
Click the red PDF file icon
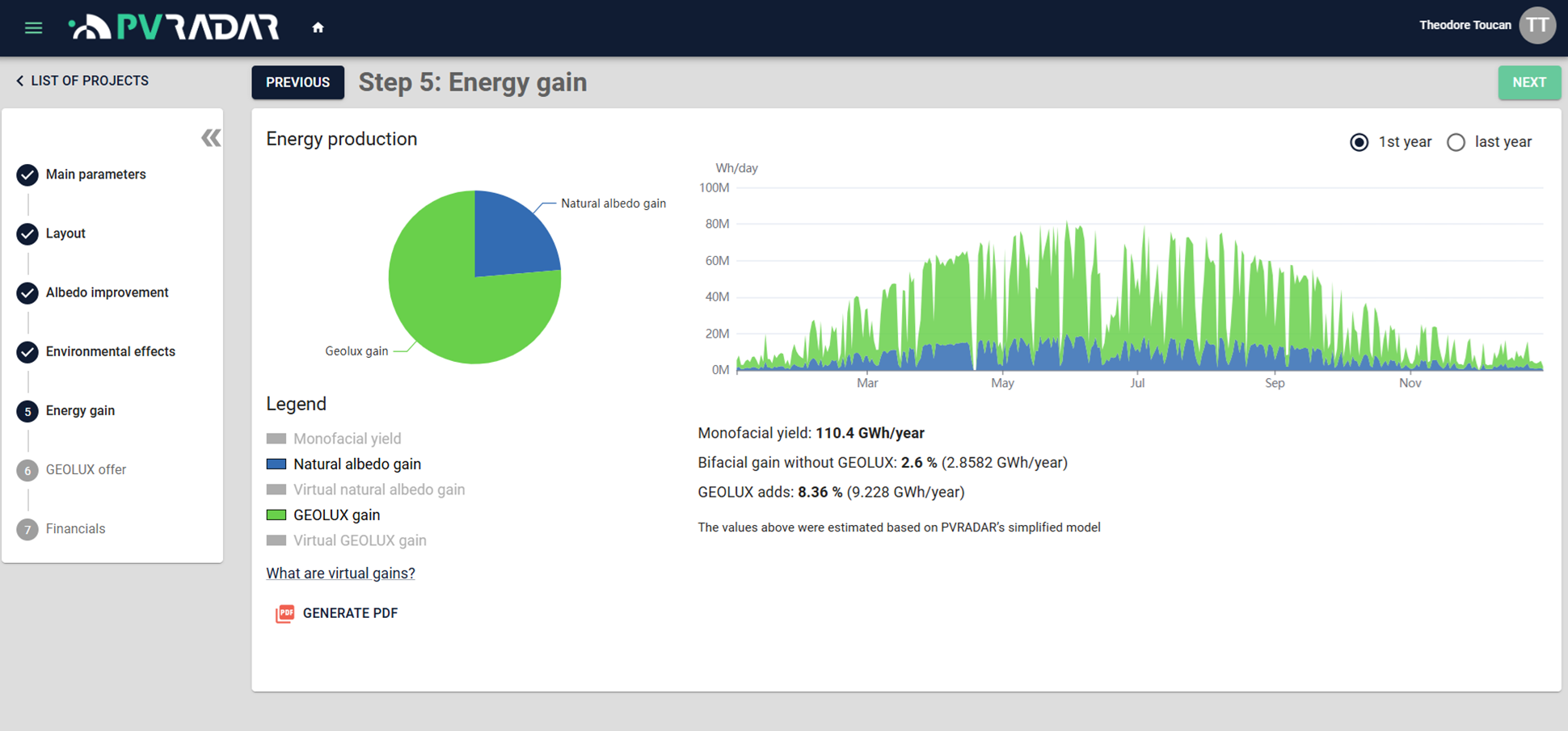pyautogui.click(x=285, y=614)
